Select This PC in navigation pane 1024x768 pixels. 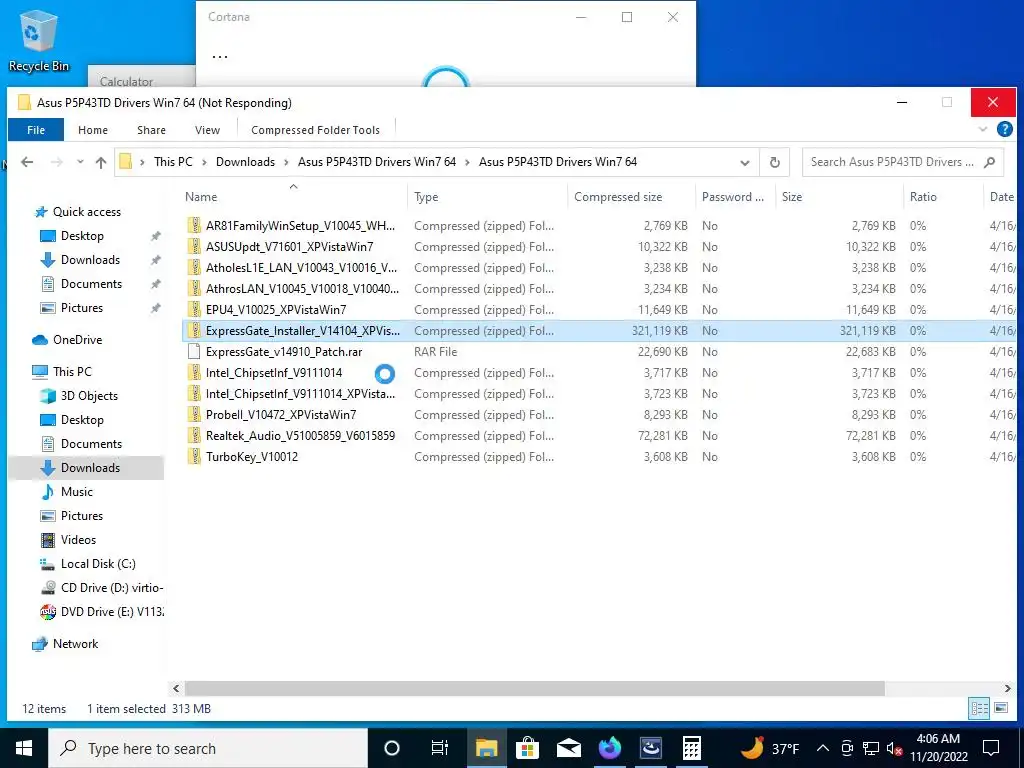pyautogui.click(x=72, y=372)
